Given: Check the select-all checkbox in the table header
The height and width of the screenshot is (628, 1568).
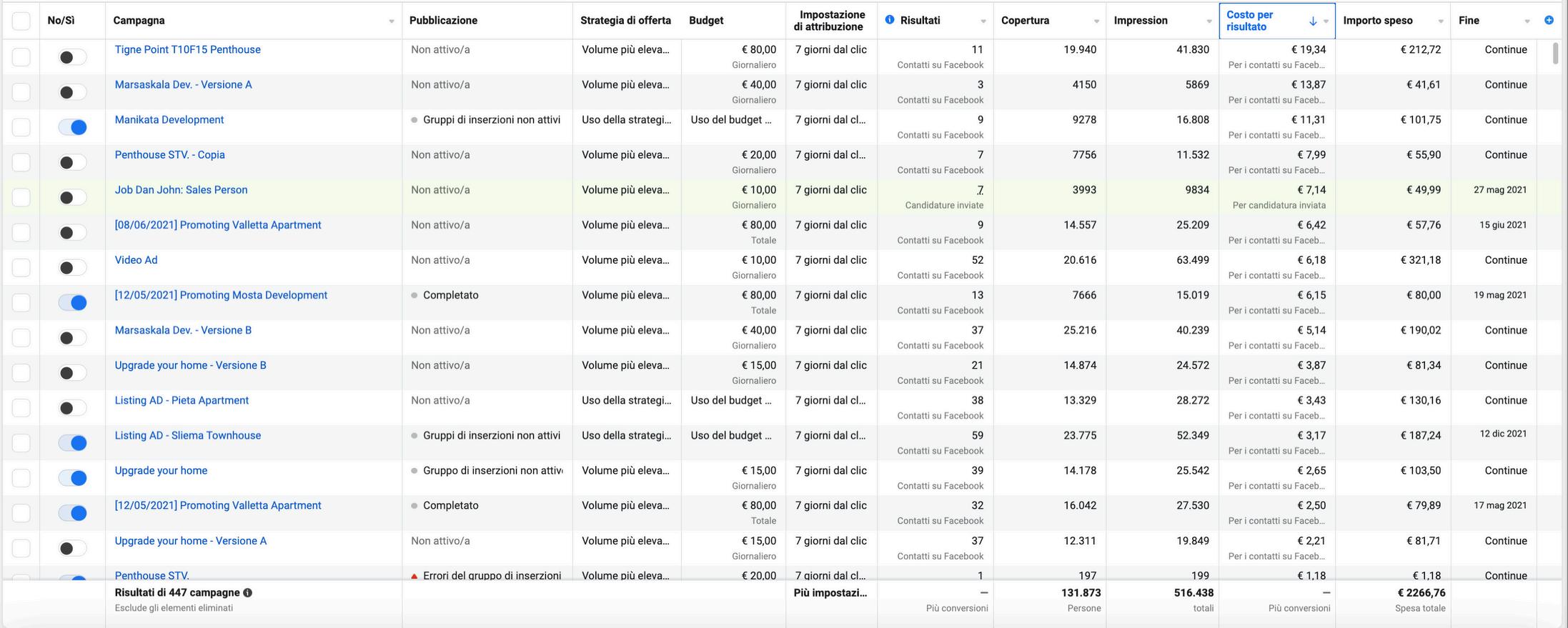Looking at the screenshot, I should click(21, 21).
